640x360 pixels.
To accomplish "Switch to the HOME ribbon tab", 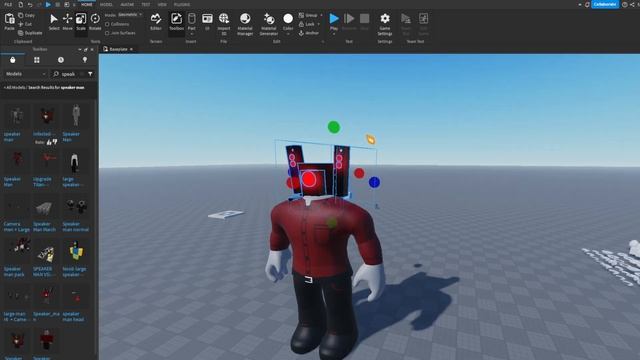I will coord(87,4).
